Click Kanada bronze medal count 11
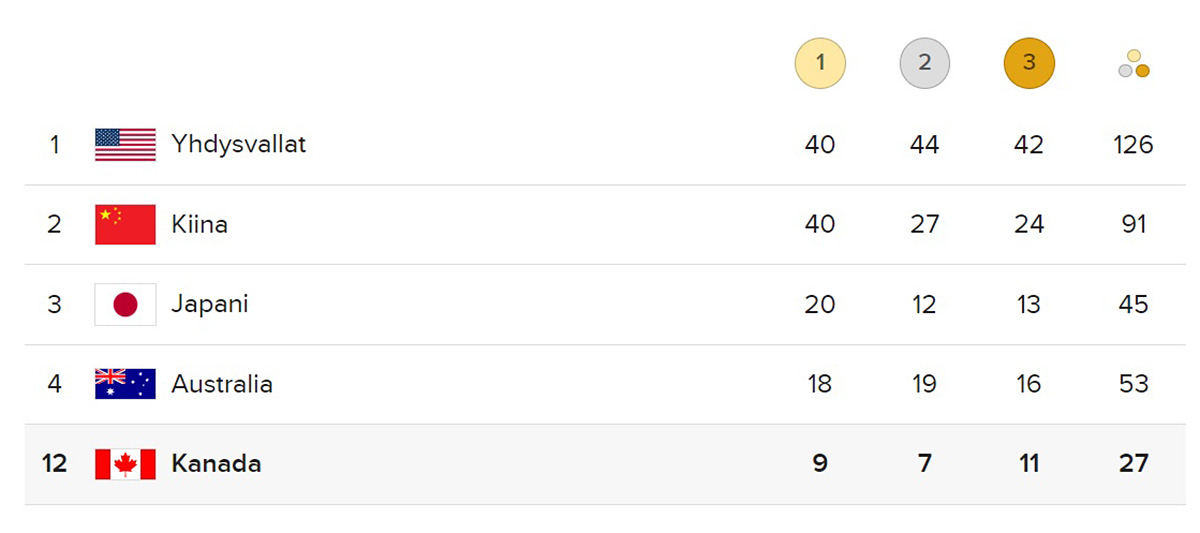This screenshot has height=533, width=1200. (x=1029, y=464)
